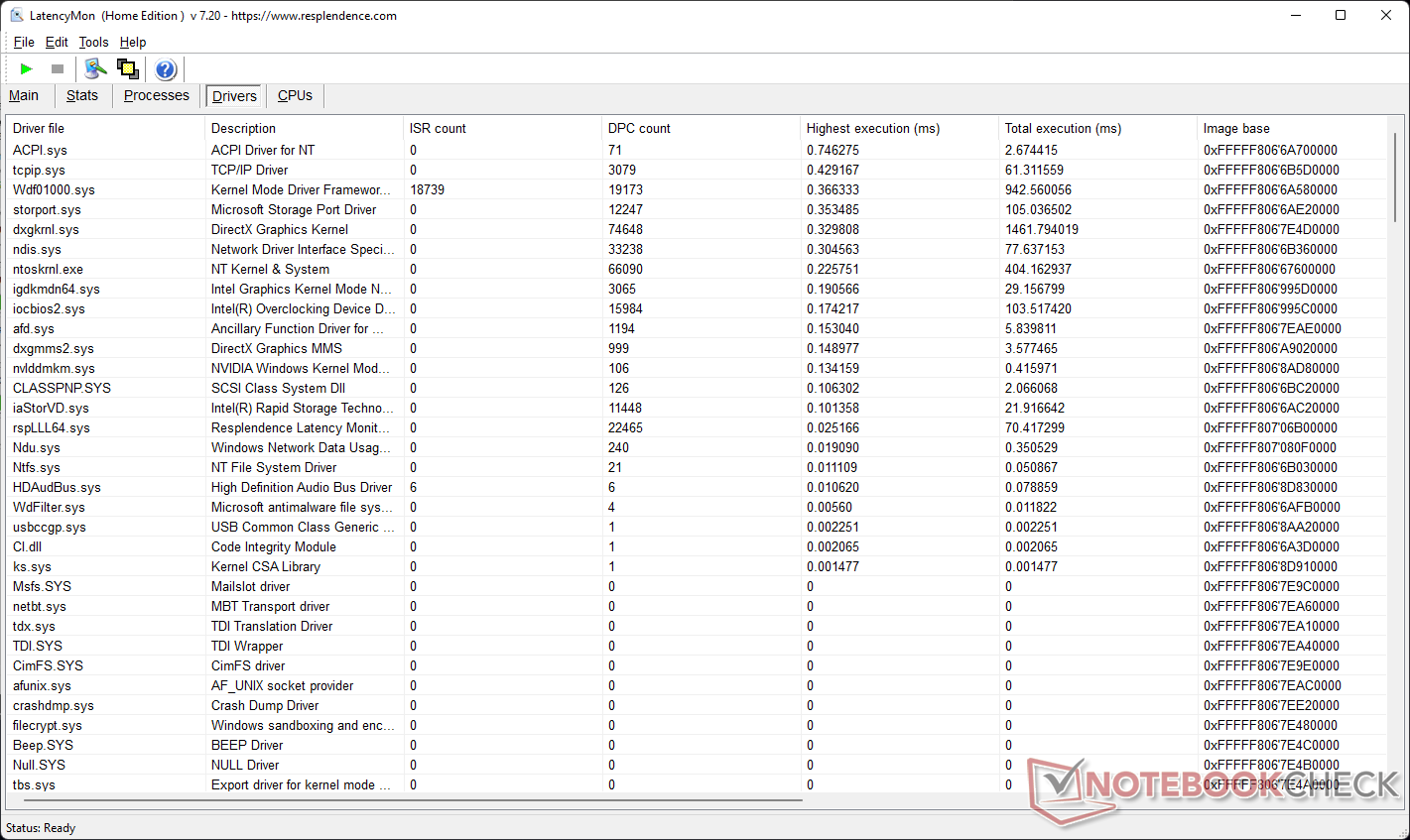
Task: Click the toolbar icon showing two overlapping windows
Action: click(127, 68)
